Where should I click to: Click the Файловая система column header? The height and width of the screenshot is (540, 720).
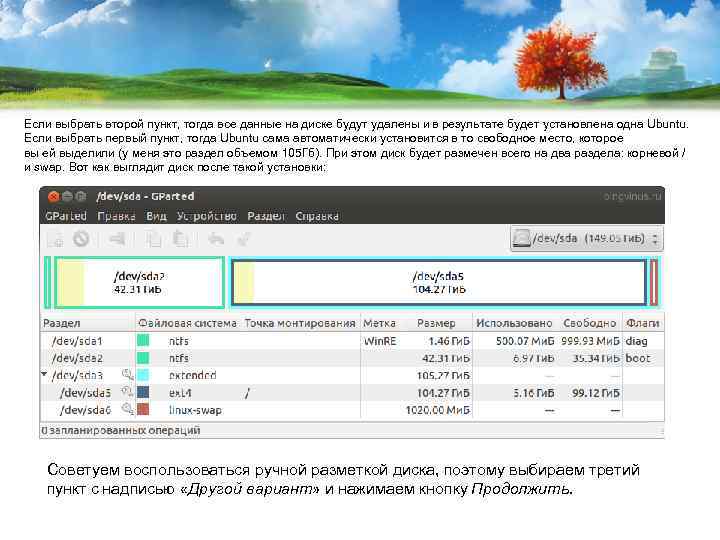click(188, 323)
